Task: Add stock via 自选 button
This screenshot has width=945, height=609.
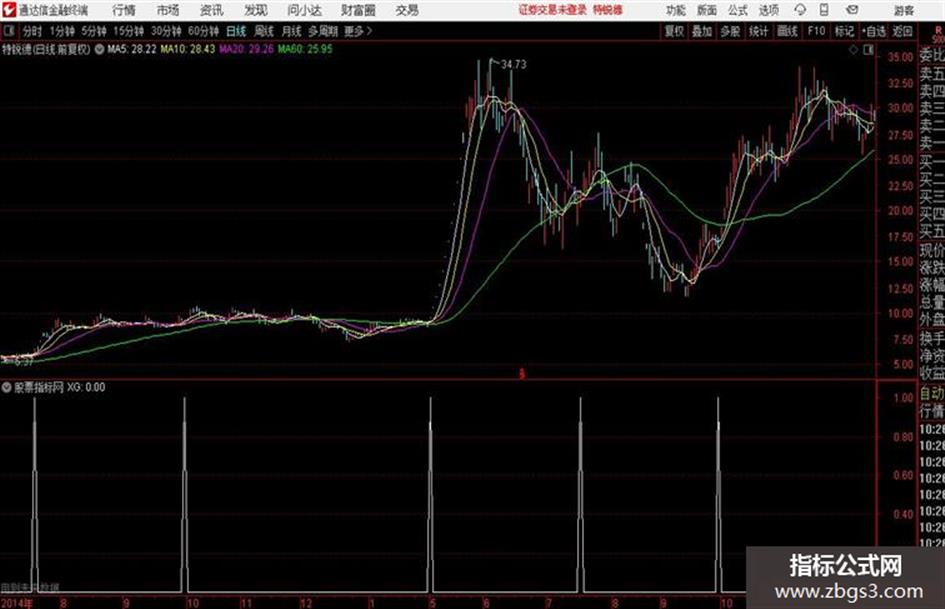Action: (873, 31)
